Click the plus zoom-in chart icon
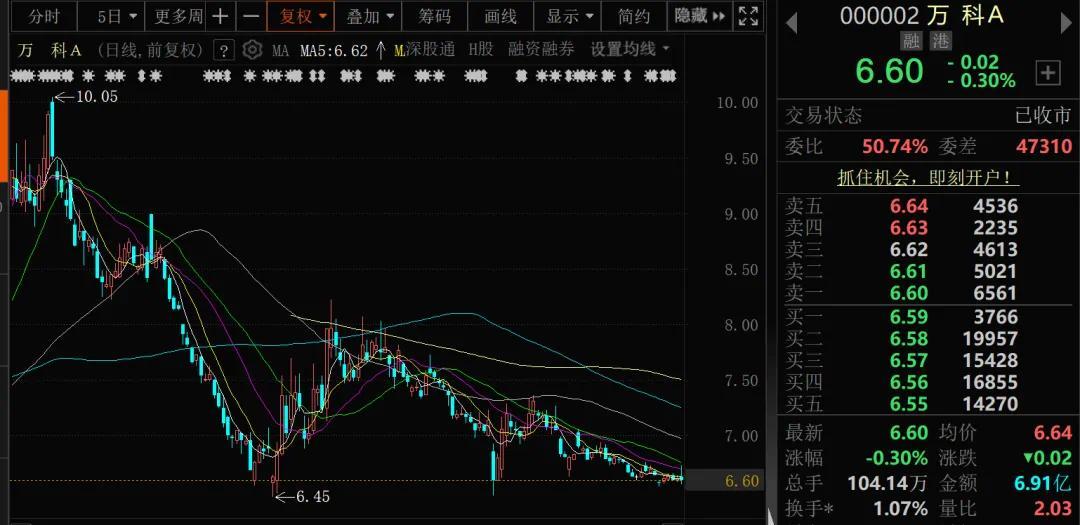The image size is (1080, 525). click(220, 17)
